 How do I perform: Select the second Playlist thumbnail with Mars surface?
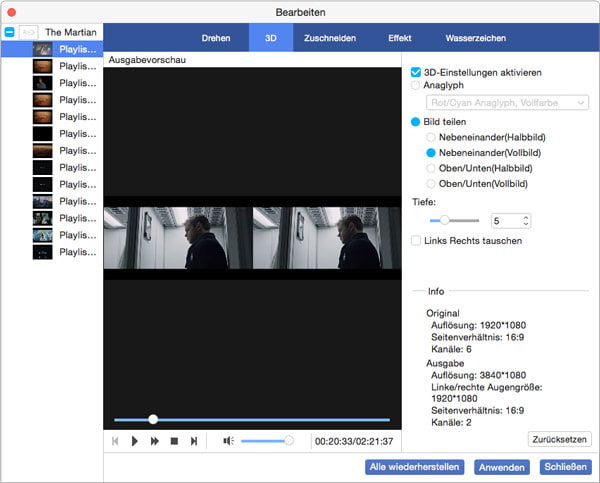pos(42,66)
